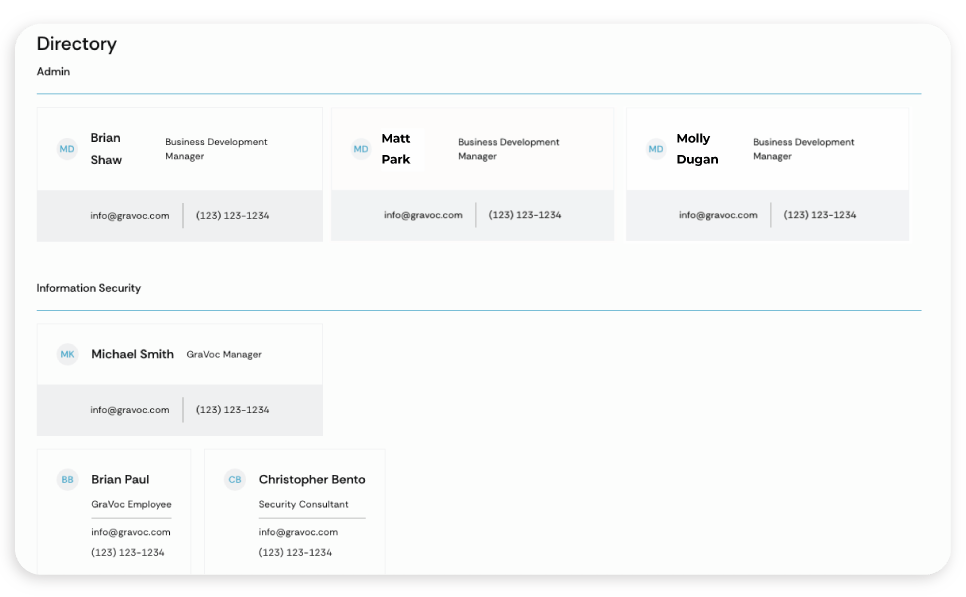Click Molly Dugan's avatar initials icon
The image size is (966, 597).
coord(655,148)
